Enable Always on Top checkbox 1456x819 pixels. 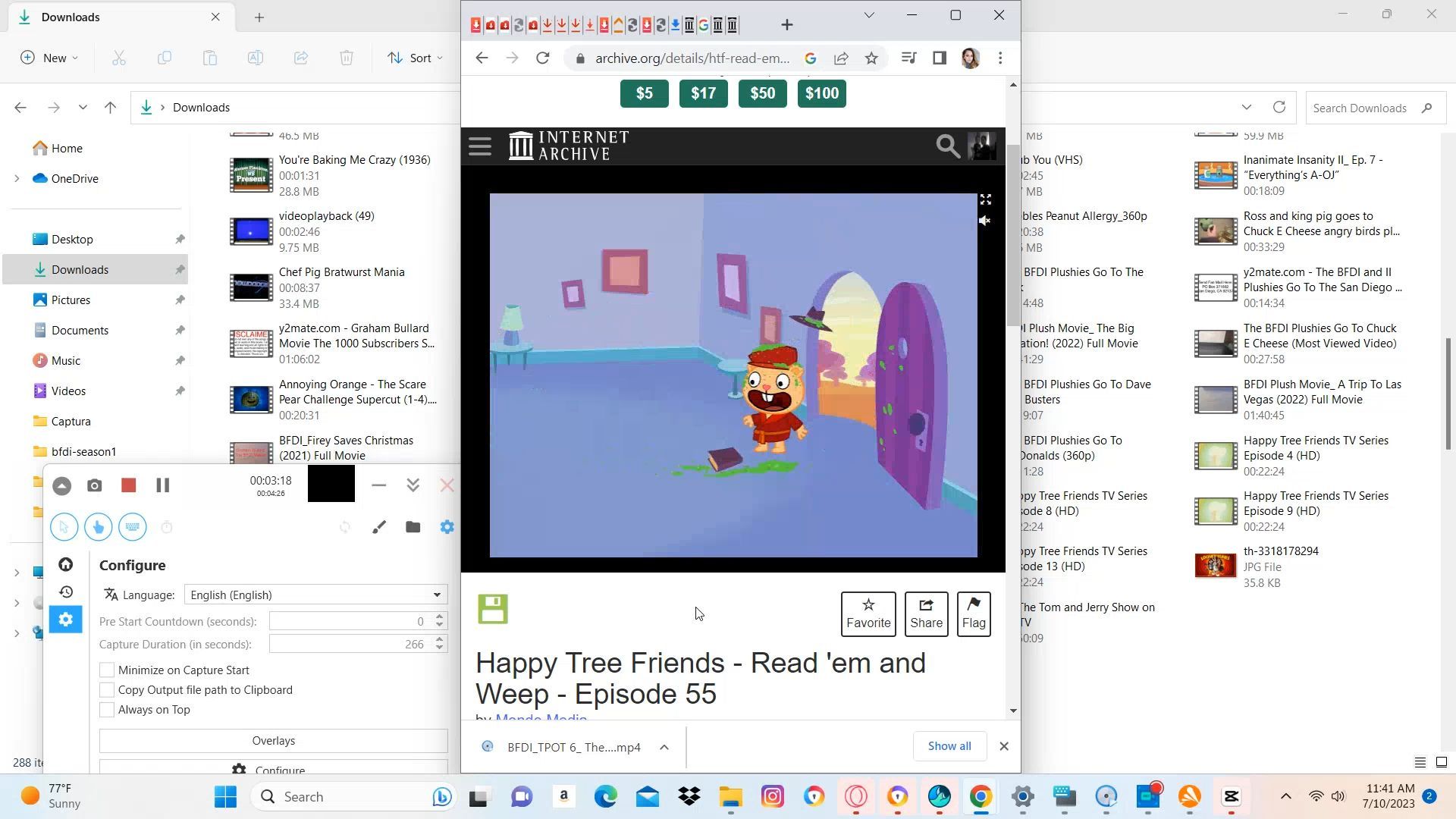tap(107, 710)
